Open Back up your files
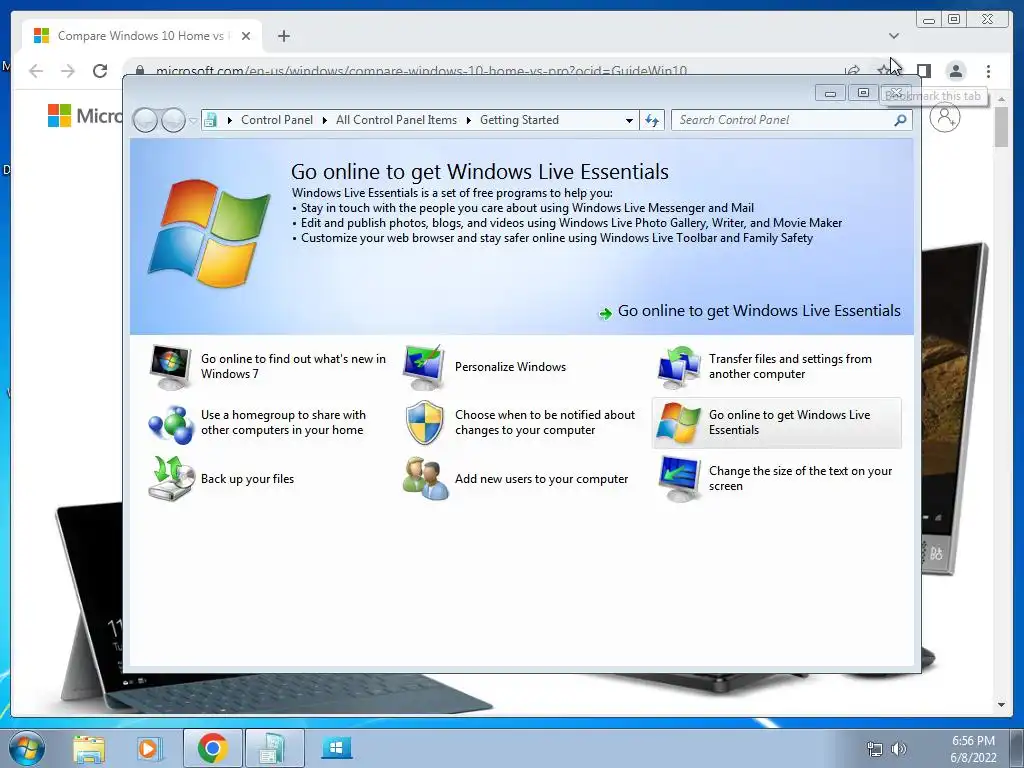 (x=248, y=479)
